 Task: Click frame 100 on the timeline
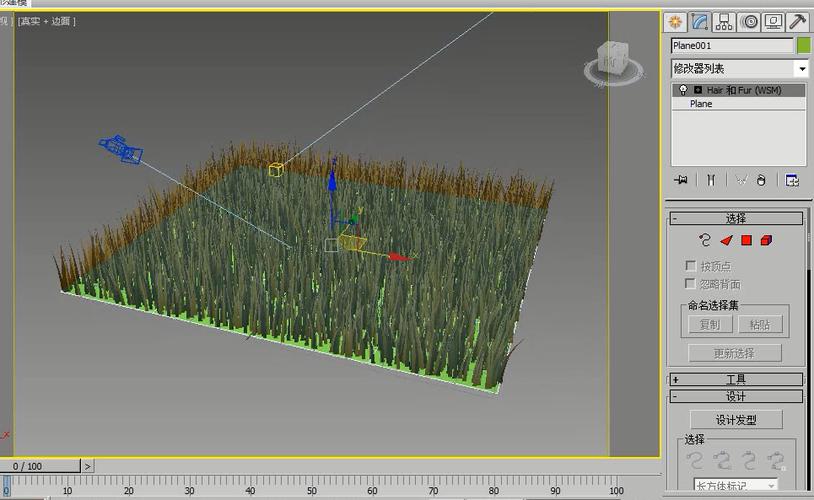616,490
